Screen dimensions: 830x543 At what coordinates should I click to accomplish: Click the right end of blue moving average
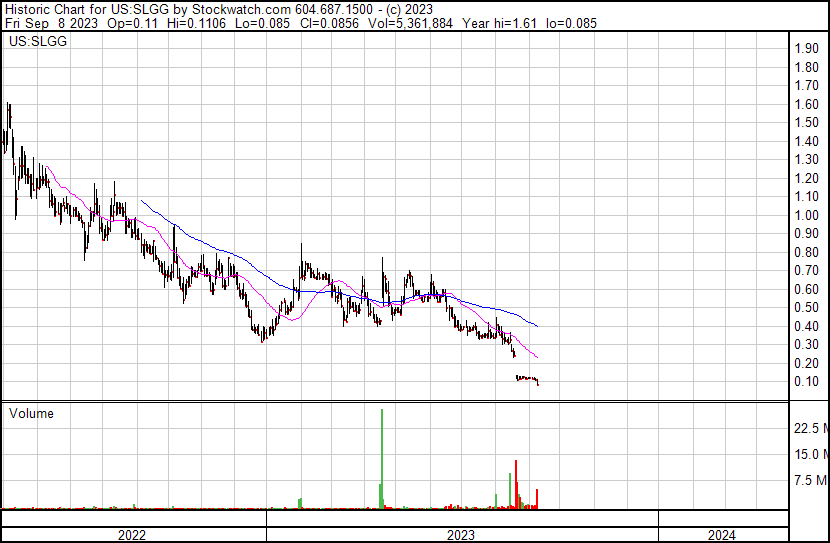(x=538, y=326)
